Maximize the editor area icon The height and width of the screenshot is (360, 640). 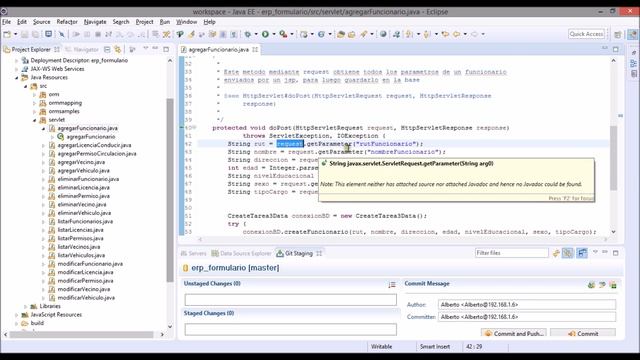coord(616,49)
